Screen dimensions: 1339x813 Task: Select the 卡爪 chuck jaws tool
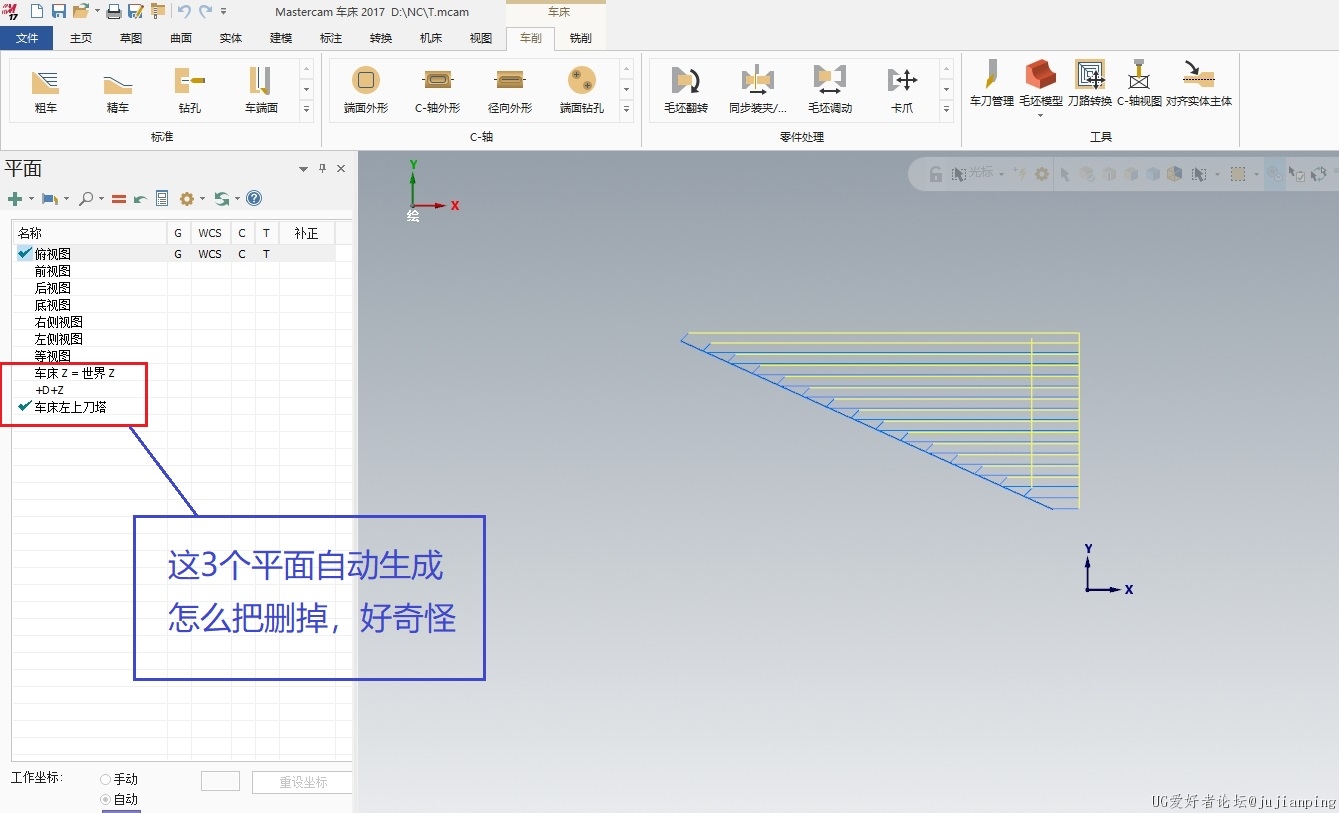(x=902, y=90)
